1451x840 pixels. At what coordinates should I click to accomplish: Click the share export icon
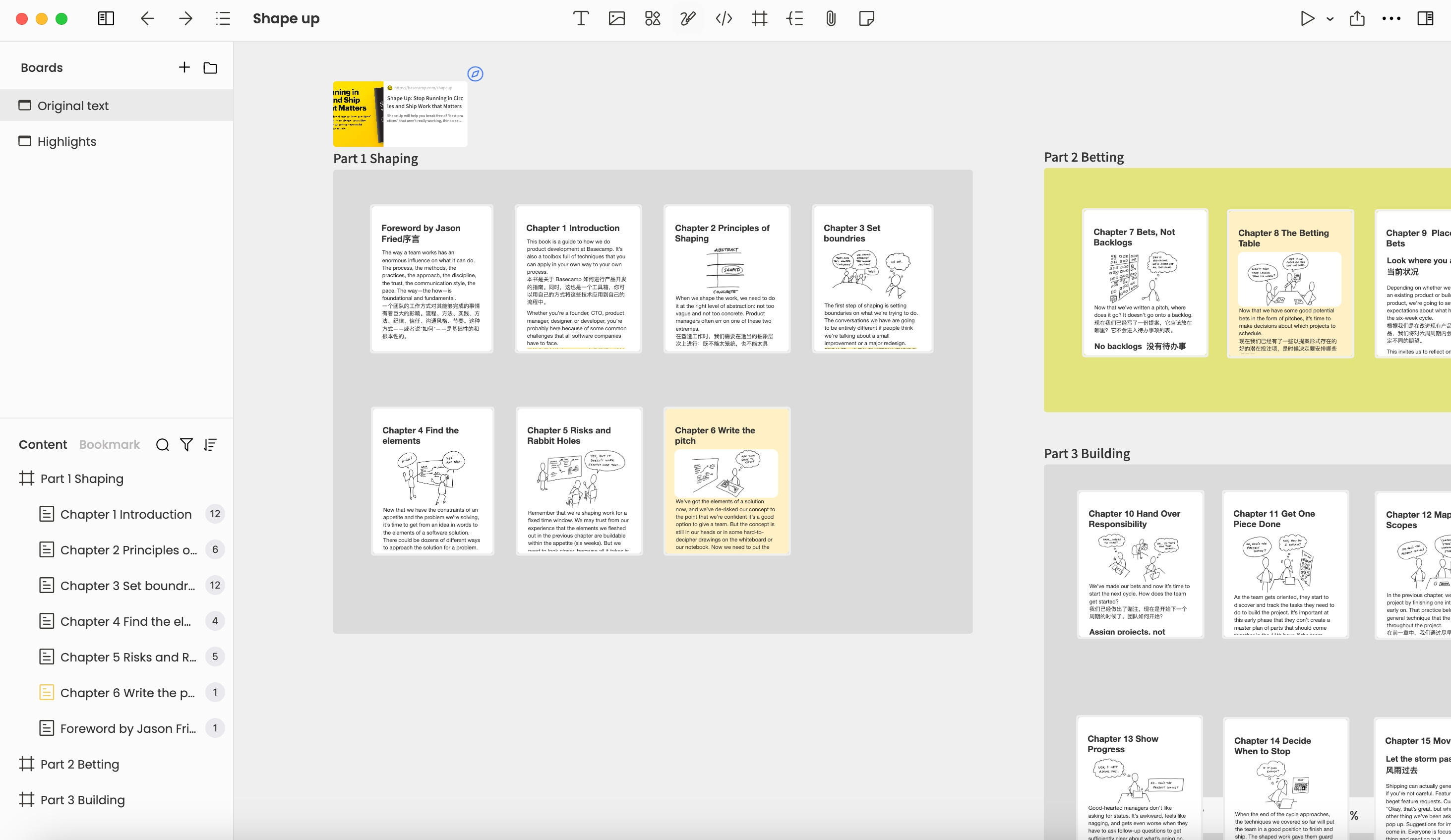[x=1357, y=18]
